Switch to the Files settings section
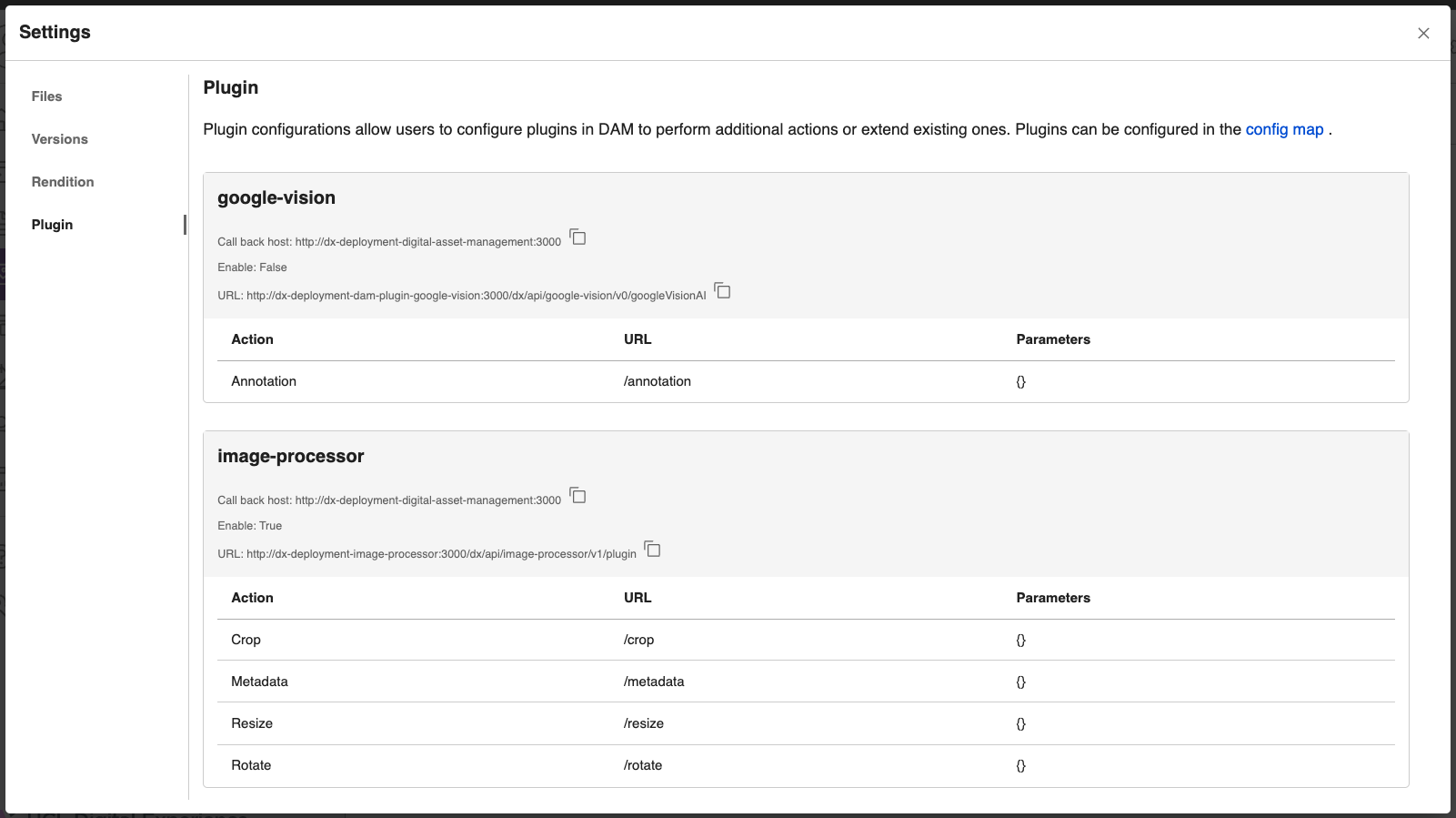1456x818 pixels. point(46,96)
